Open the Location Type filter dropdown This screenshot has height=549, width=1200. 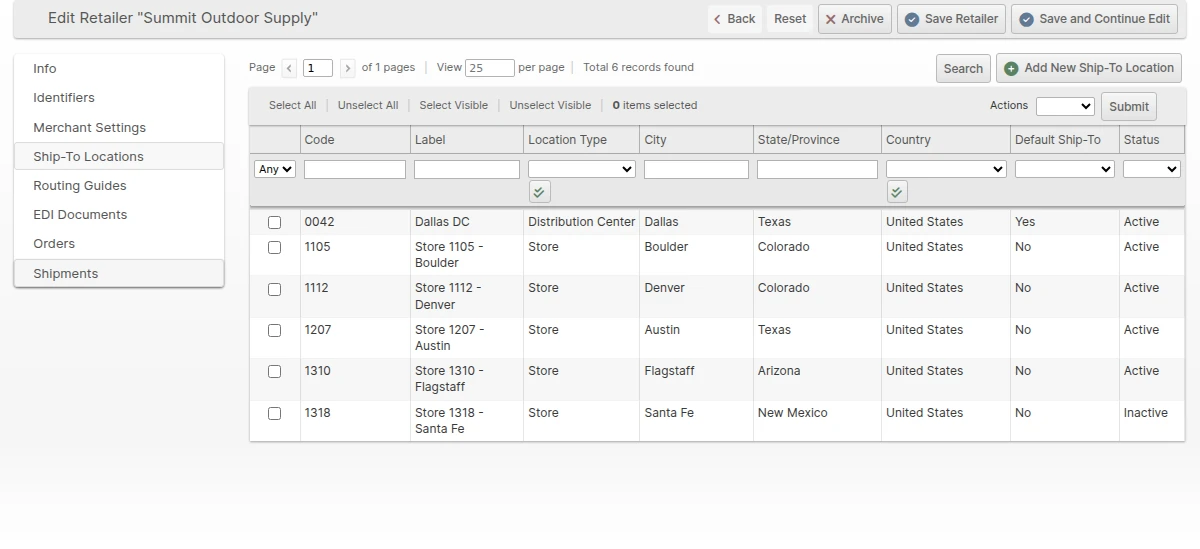(x=582, y=169)
